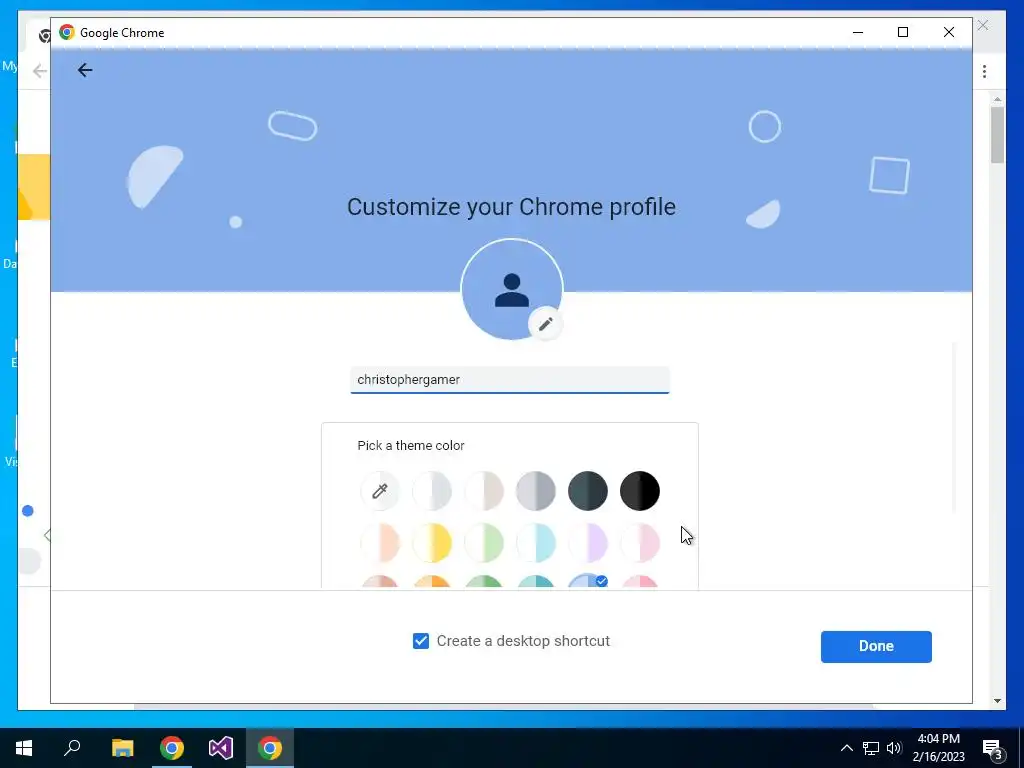
Task: Switch to second Chrome taskbar icon
Action: (x=270, y=748)
